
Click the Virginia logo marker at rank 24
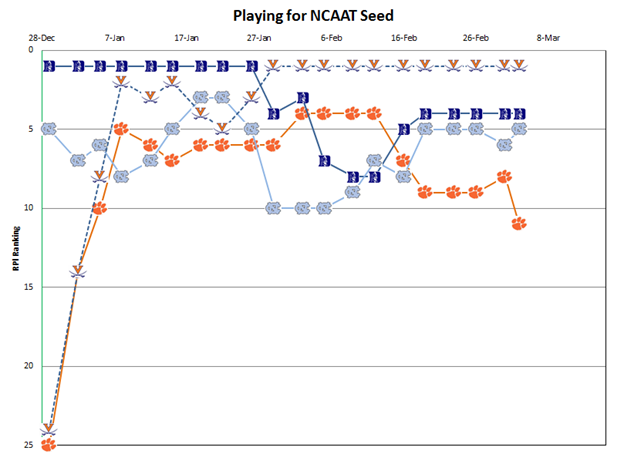coord(48,428)
